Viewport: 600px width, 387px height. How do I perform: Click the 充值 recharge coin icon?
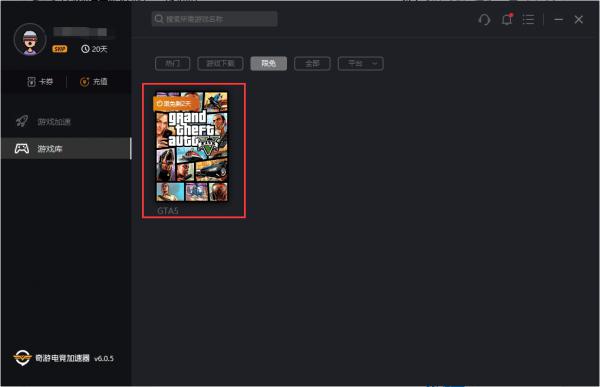pos(84,82)
